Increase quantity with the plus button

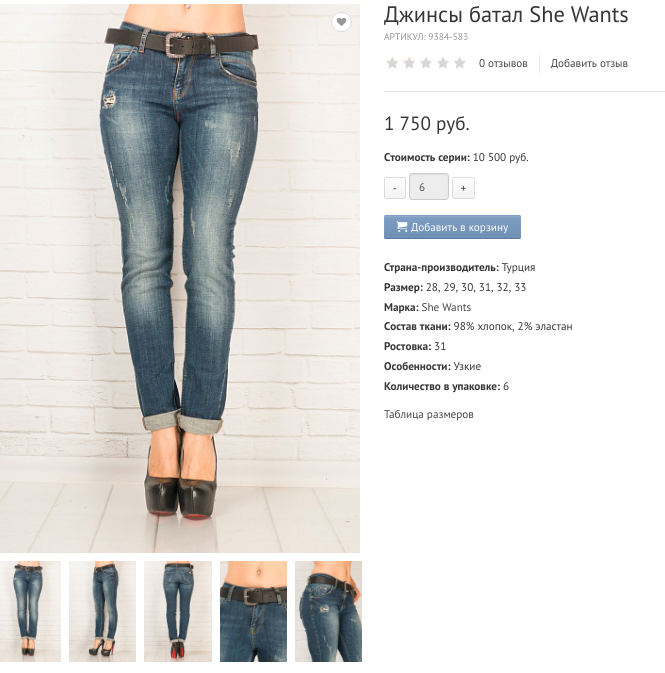click(463, 188)
